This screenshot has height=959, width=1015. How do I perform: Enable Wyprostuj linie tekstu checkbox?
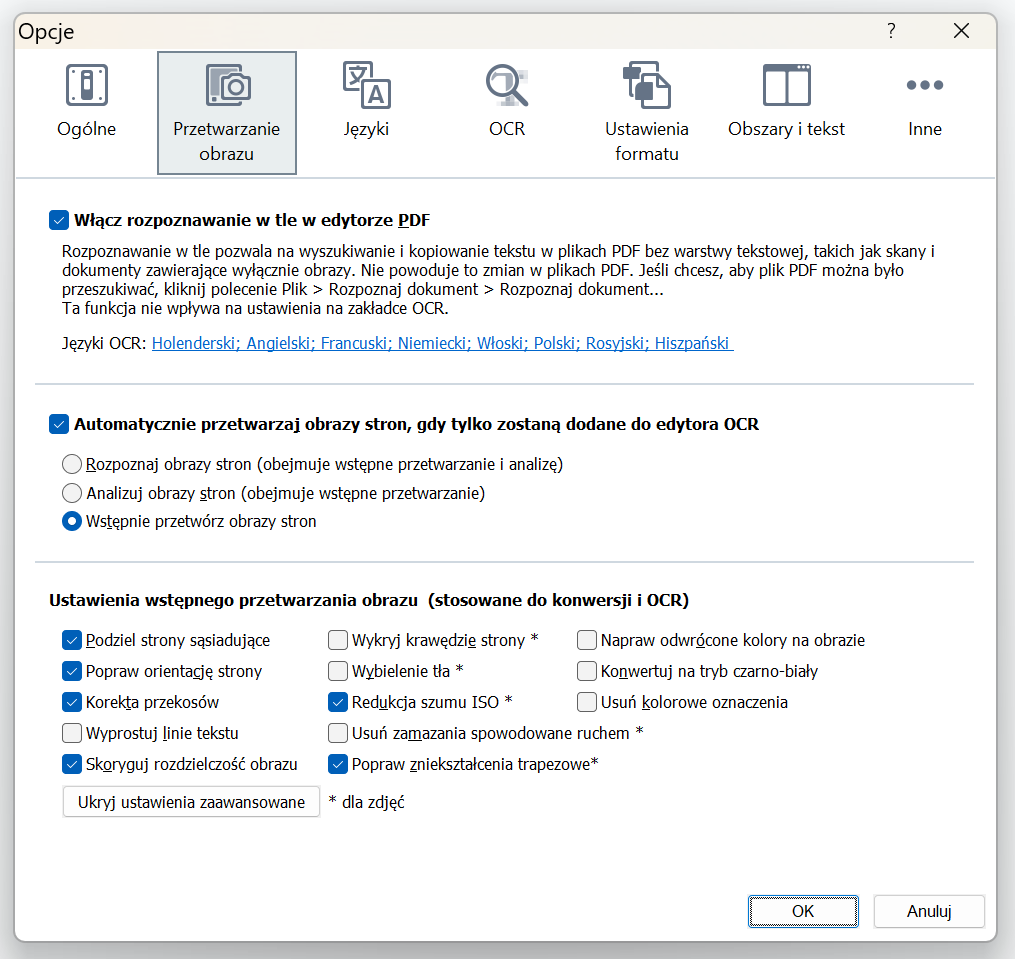pyautogui.click(x=71, y=733)
